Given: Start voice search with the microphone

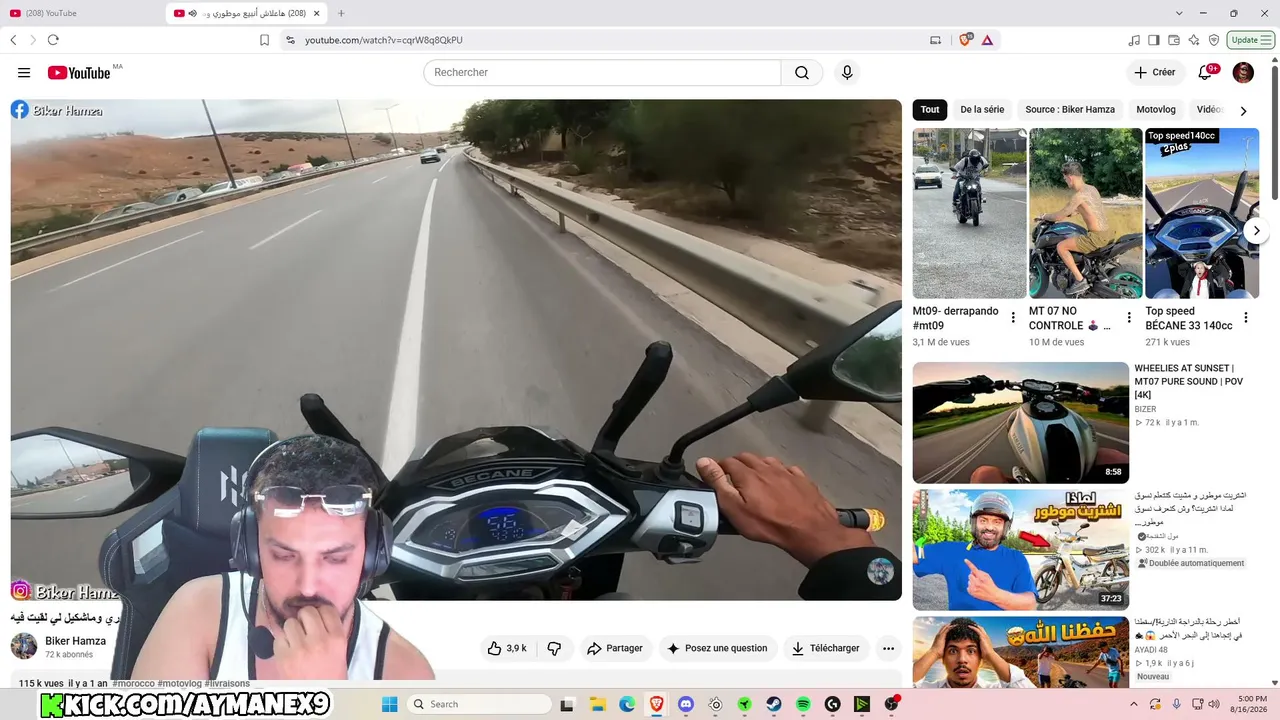Looking at the screenshot, I should pos(847,72).
